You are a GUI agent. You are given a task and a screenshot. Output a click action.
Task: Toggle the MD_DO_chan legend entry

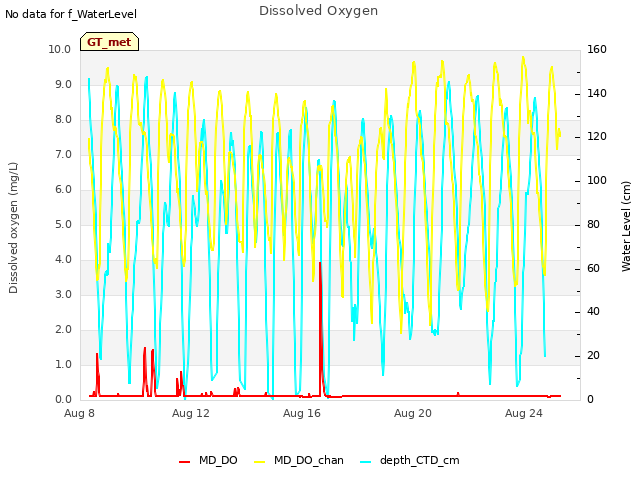point(299,460)
